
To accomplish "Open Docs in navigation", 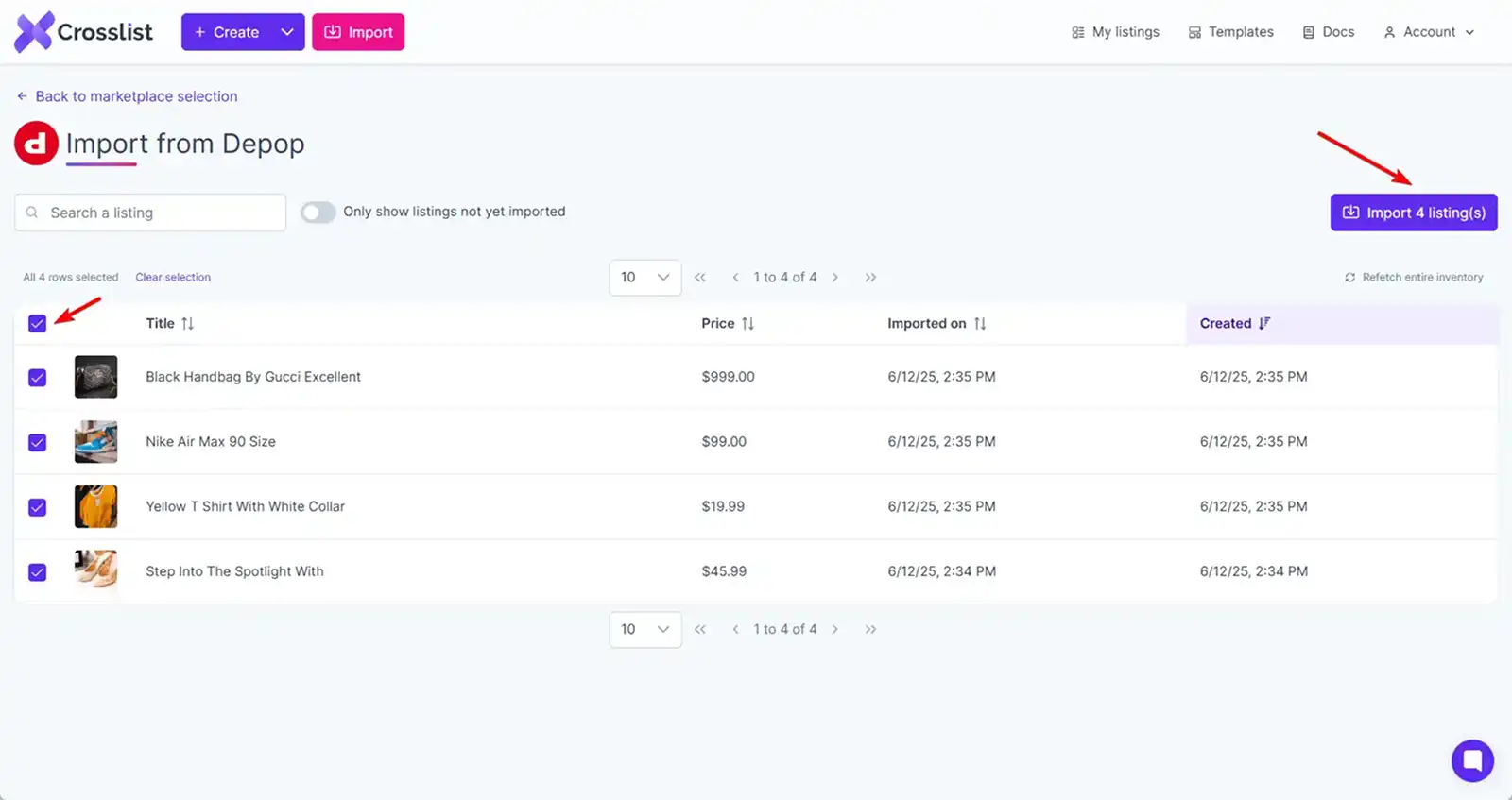I will pos(1329,32).
